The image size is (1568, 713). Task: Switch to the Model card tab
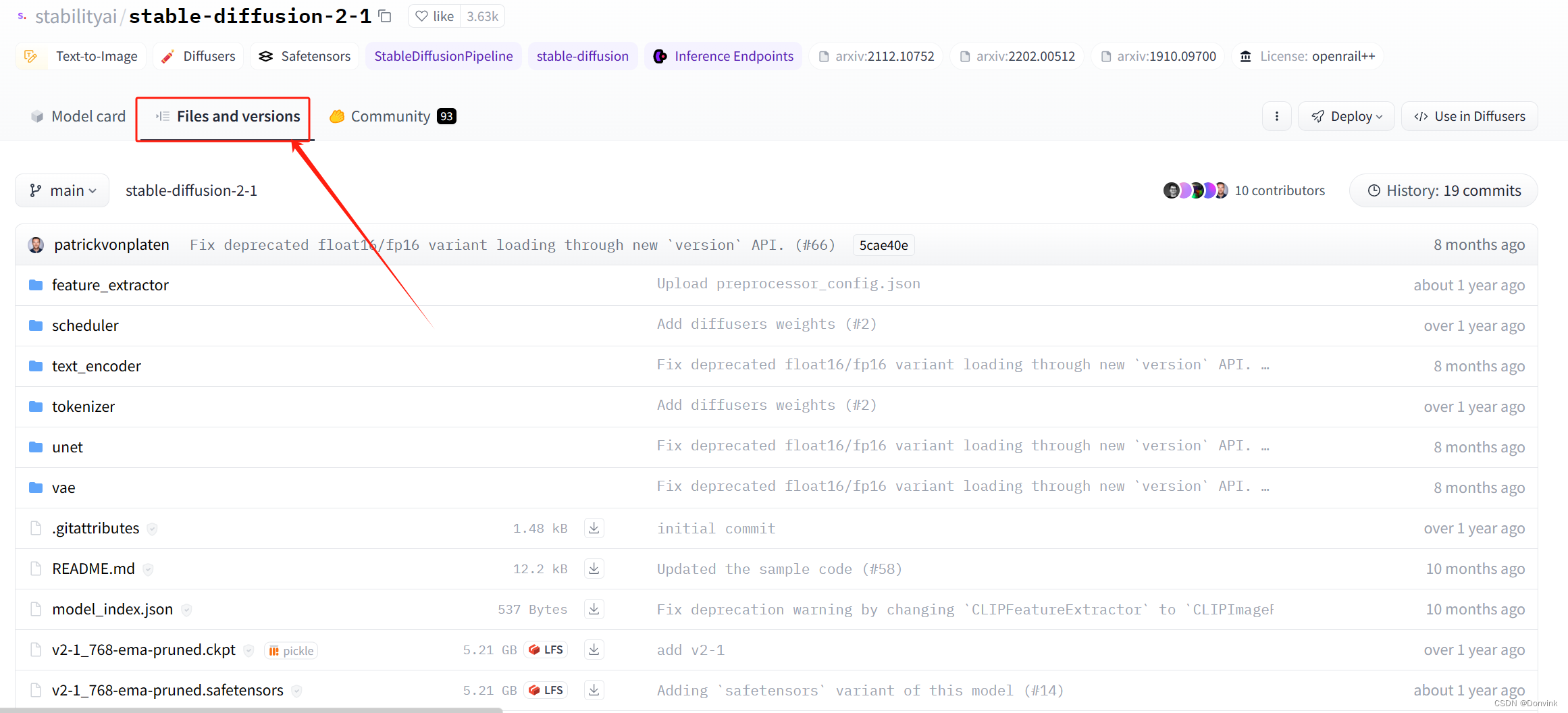[x=78, y=116]
